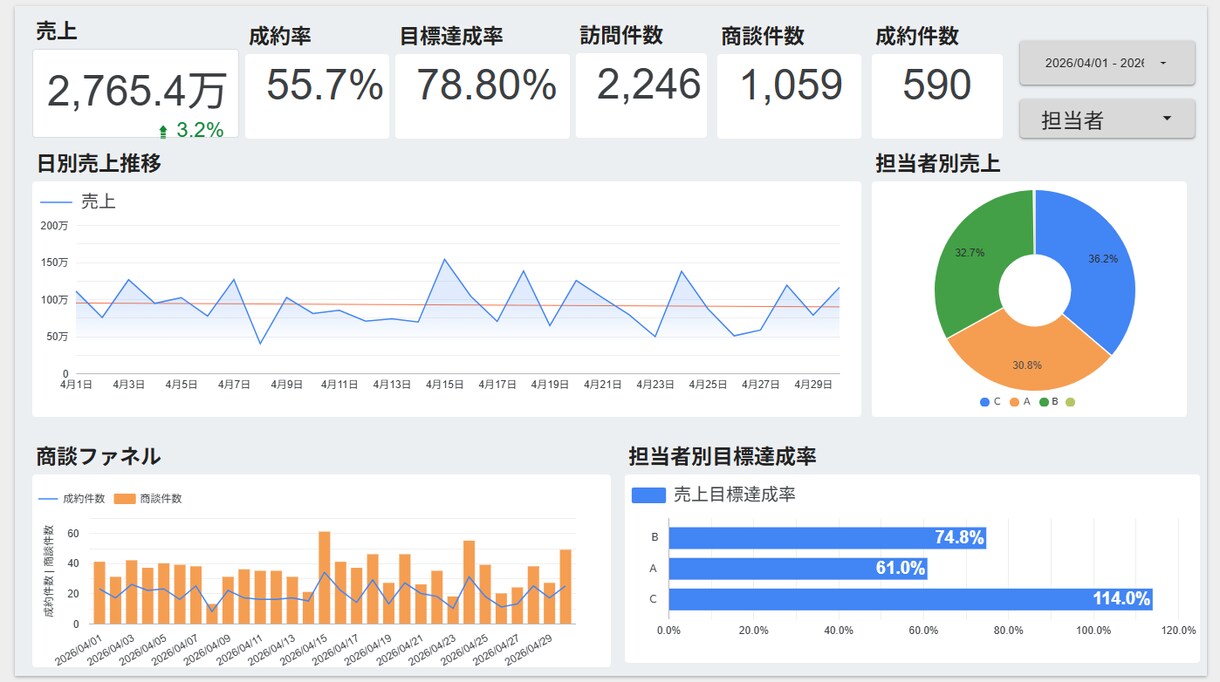Click the 商談ファネル chart title
Image resolution: width=1220 pixels, height=682 pixels.
click(99, 456)
